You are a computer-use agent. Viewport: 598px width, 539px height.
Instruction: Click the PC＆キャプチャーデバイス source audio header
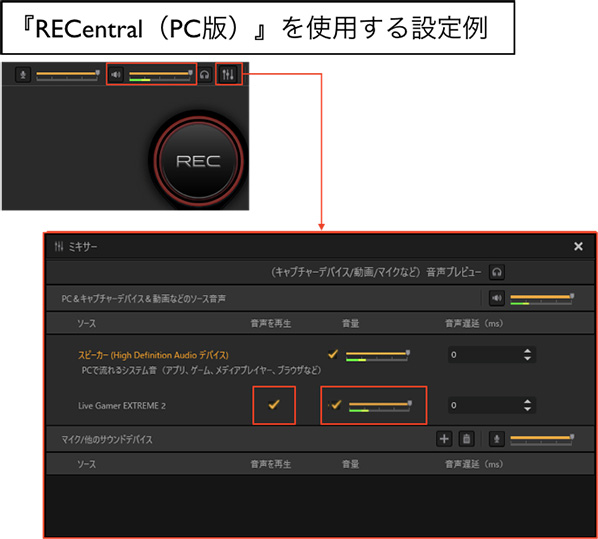coord(143,298)
